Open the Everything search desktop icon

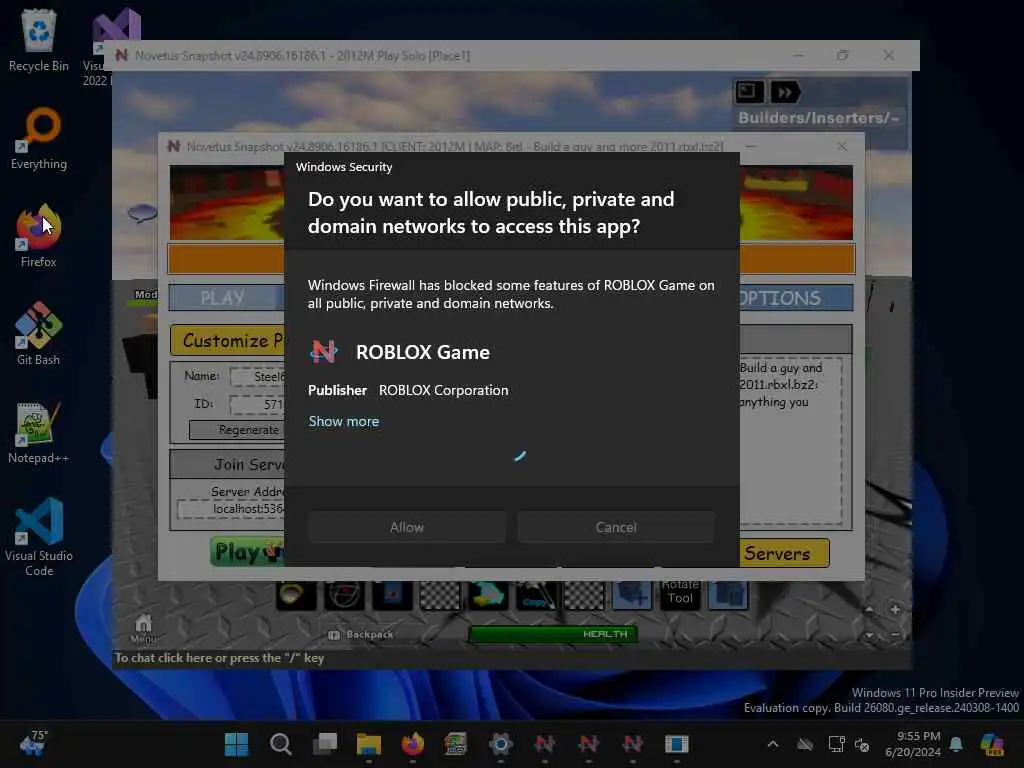(39, 138)
